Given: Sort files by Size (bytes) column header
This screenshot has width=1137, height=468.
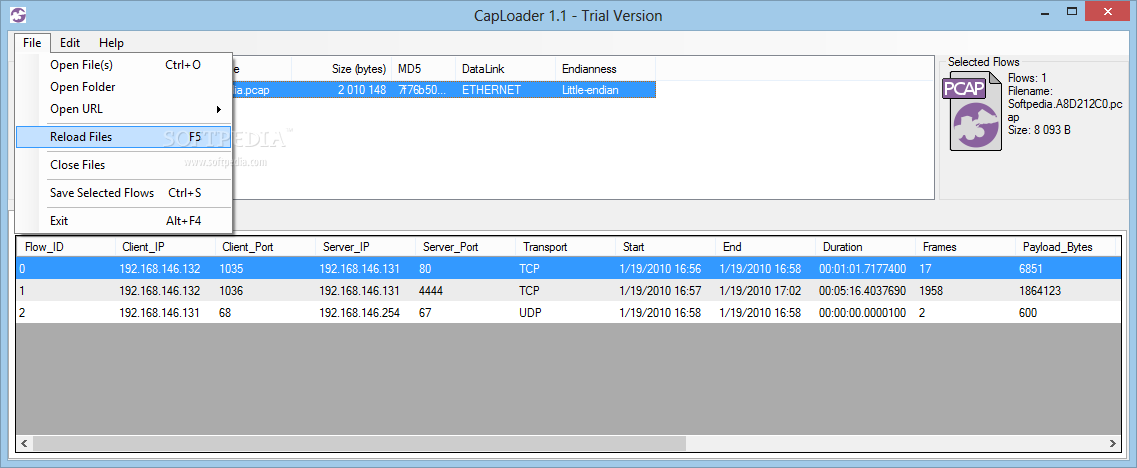Looking at the screenshot, I should pyautogui.click(x=342, y=69).
